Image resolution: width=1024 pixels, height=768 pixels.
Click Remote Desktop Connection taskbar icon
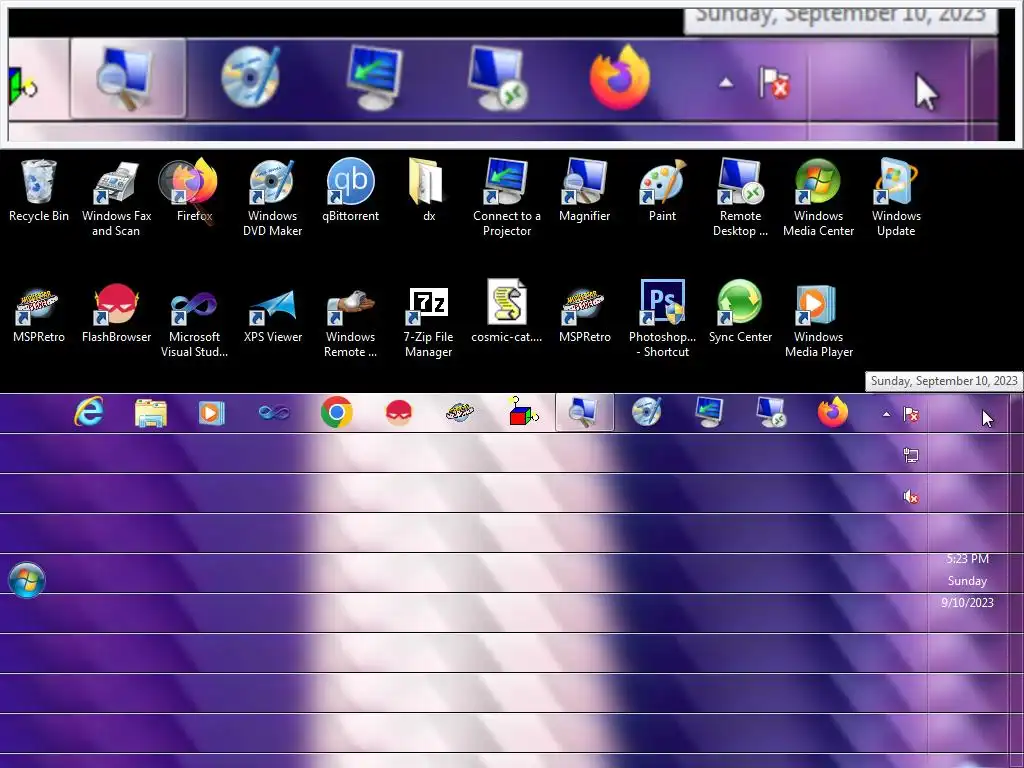click(771, 412)
